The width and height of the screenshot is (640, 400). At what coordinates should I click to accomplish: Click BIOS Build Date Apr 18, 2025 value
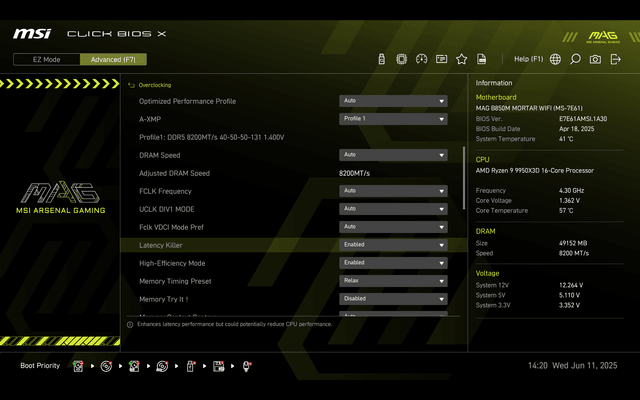click(576, 129)
